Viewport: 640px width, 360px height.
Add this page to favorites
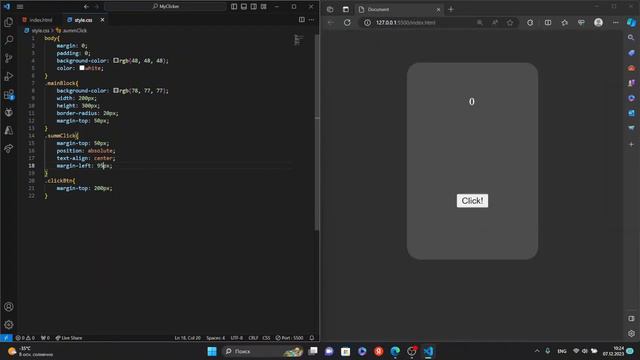(510, 22)
